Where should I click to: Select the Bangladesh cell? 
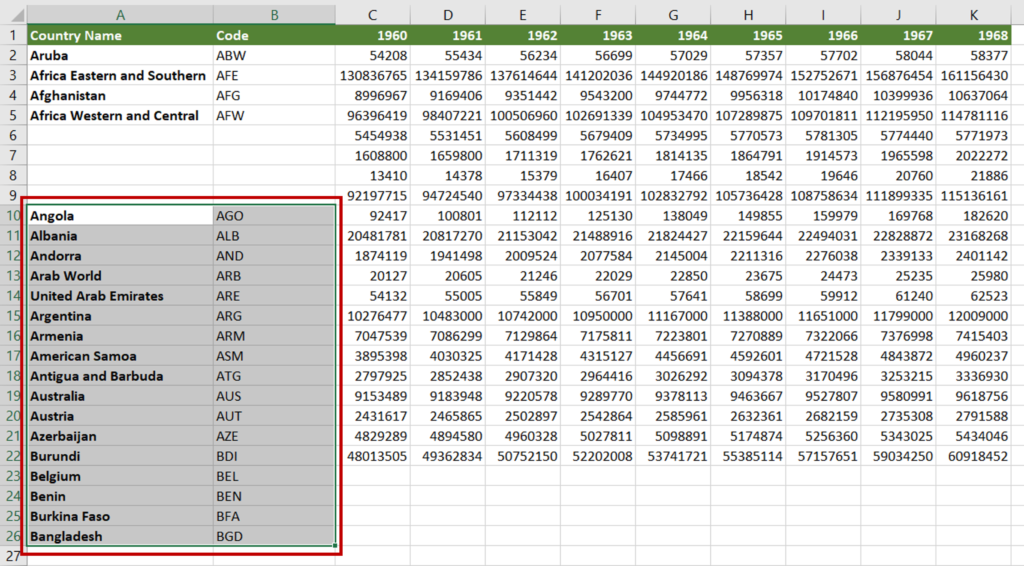(x=120, y=536)
